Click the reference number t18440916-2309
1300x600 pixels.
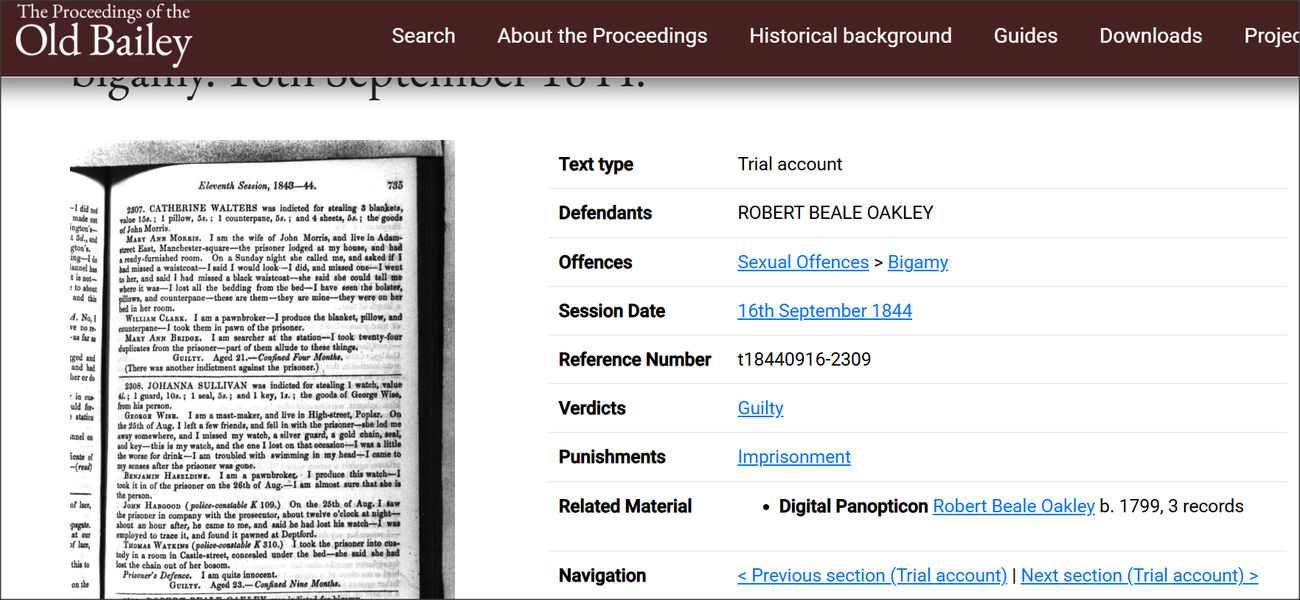point(804,359)
